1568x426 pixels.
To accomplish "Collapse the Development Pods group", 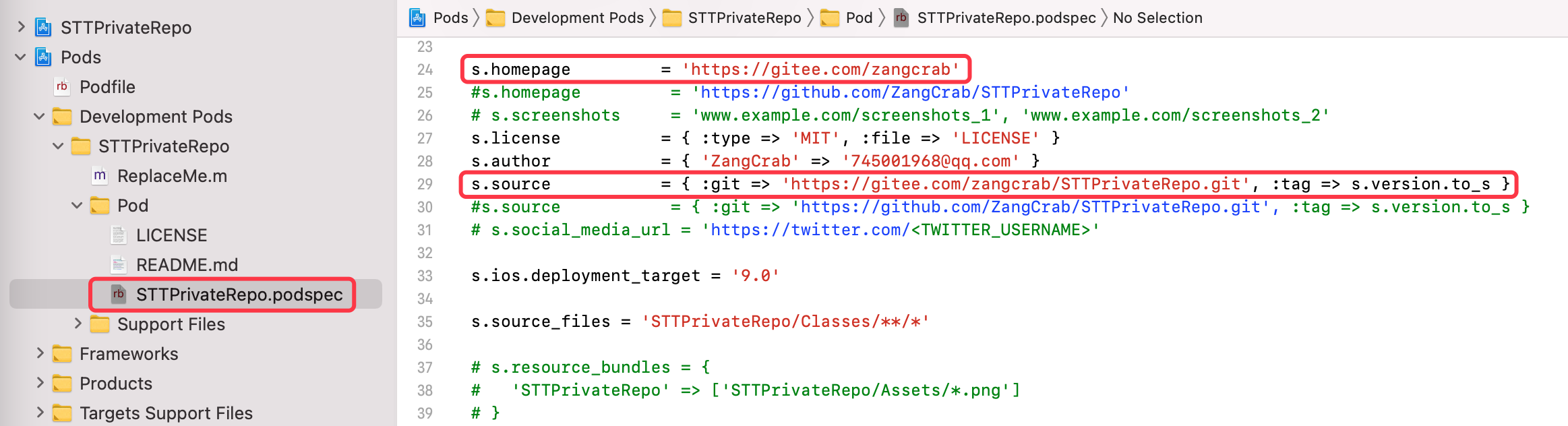I will point(39,117).
